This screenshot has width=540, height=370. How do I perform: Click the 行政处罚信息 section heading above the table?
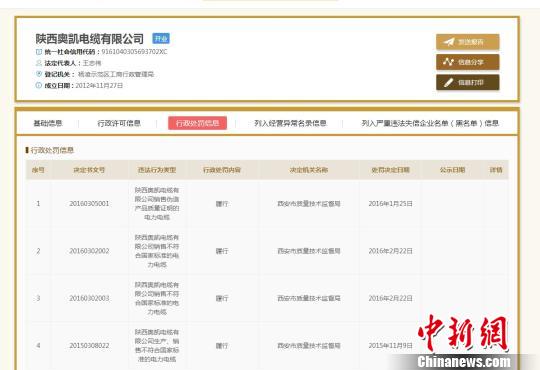52,150
